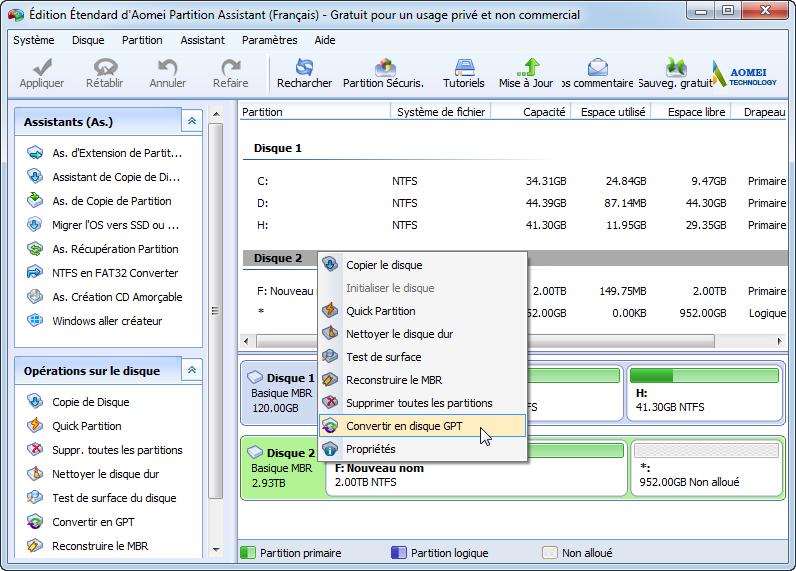Viewport: 796px width, 571px height.
Task: Open the Assistant menu
Action: pyautogui.click(x=203, y=40)
